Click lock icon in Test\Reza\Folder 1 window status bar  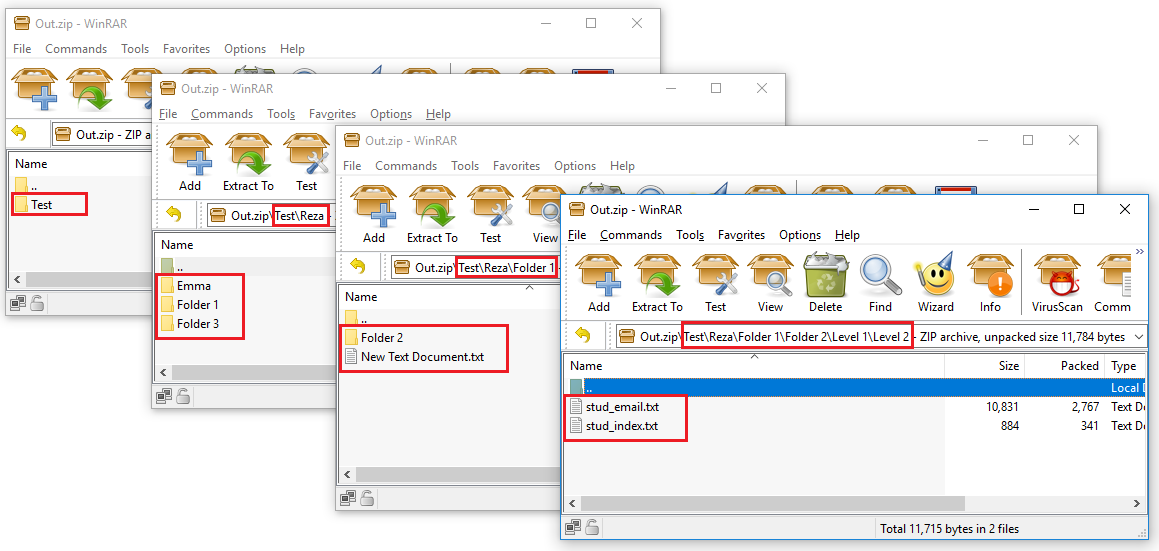click(365, 499)
